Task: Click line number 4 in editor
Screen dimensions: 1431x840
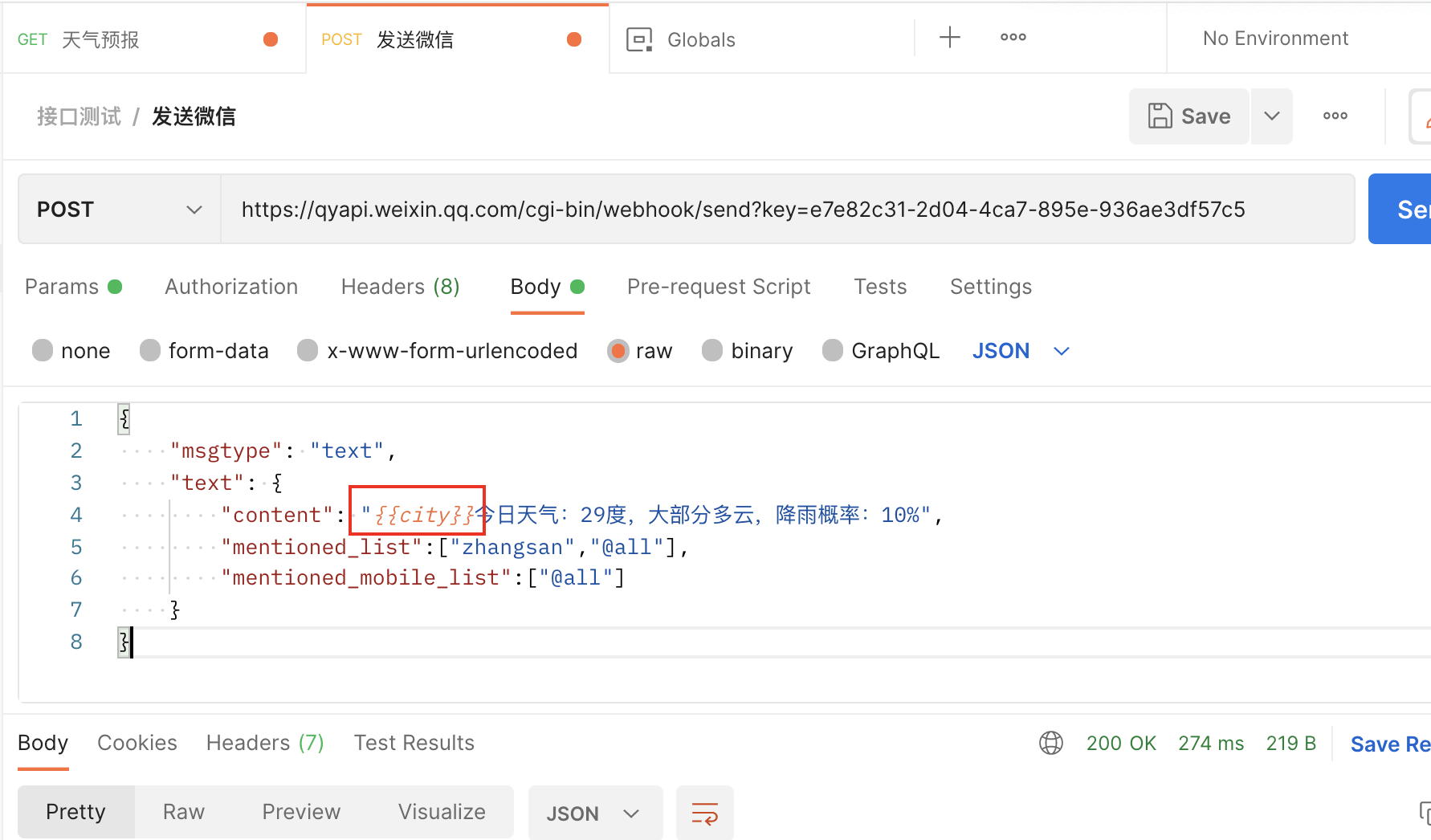Action: 76,515
